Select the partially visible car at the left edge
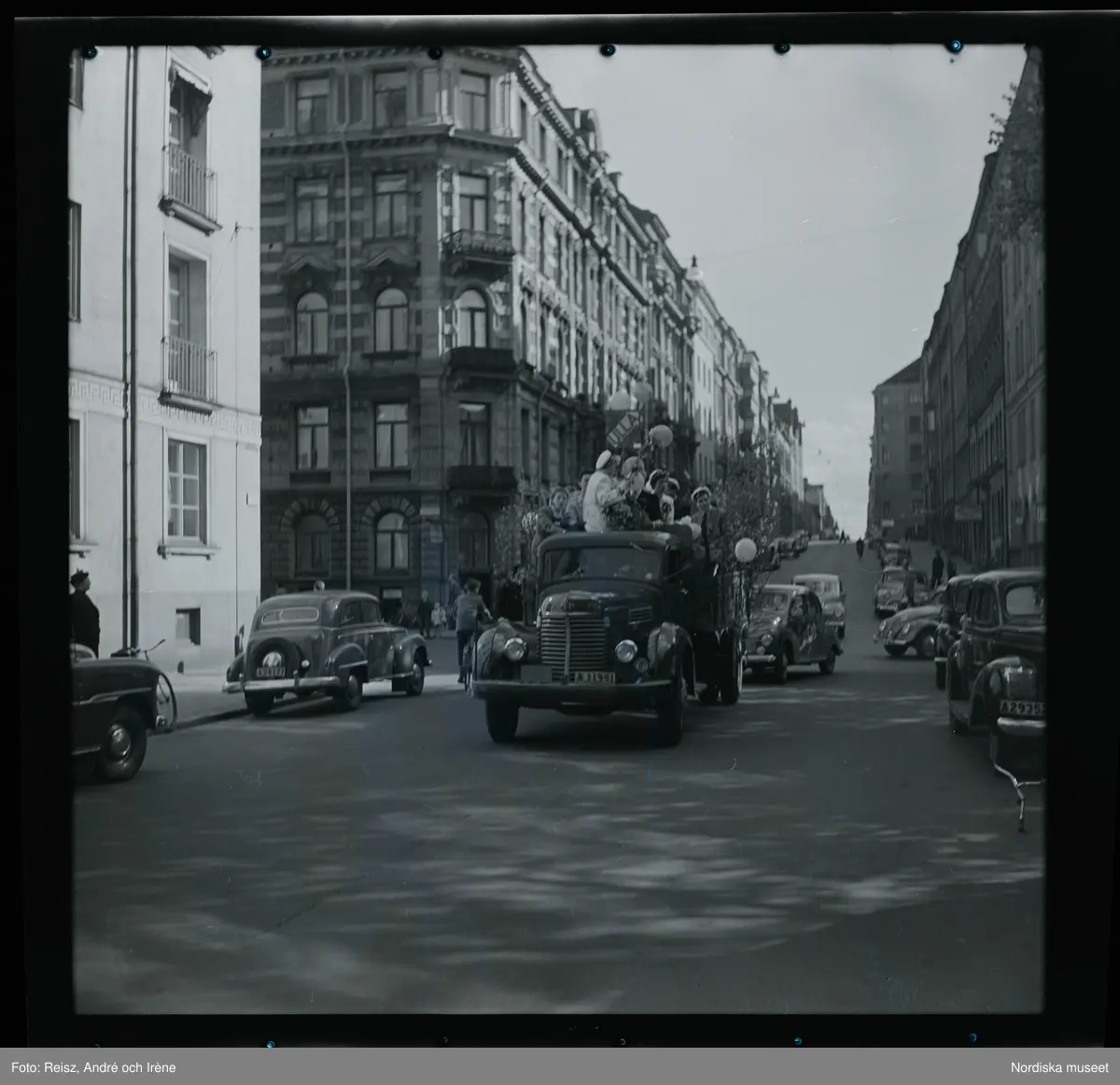Image resolution: width=1120 pixels, height=1085 pixels. tap(110, 711)
